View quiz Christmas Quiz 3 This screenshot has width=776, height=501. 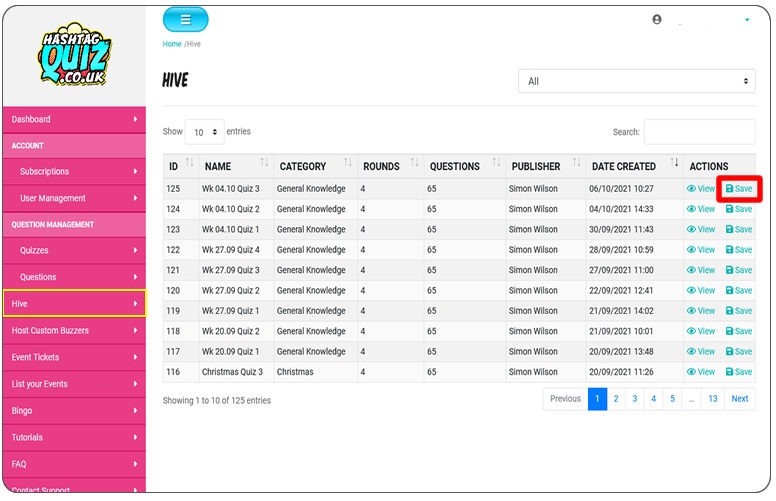point(701,371)
